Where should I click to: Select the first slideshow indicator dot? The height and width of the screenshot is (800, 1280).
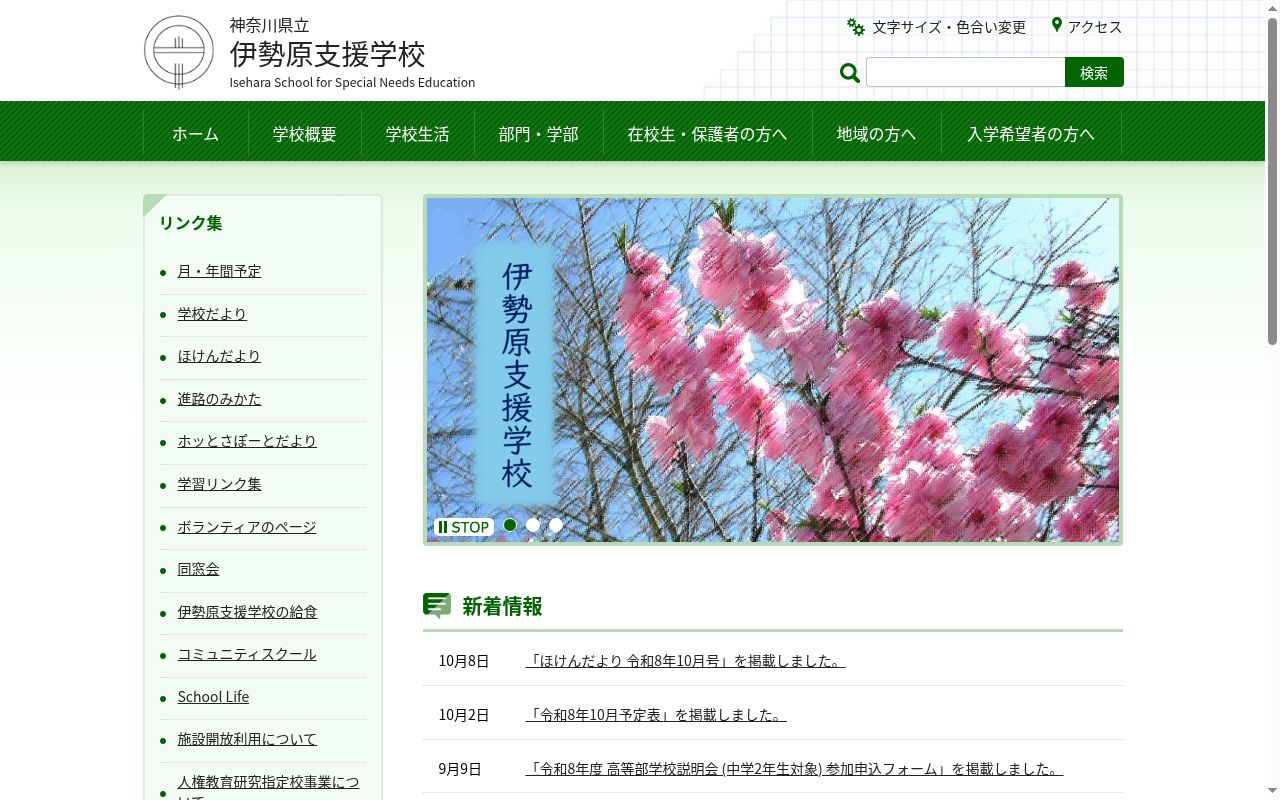coord(510,525)
